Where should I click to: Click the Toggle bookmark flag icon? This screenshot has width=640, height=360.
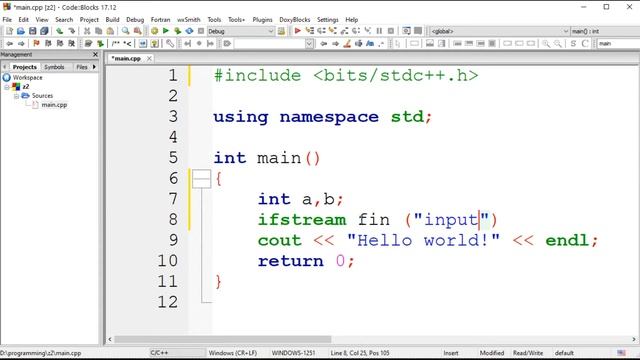click(x=36, y=43)
